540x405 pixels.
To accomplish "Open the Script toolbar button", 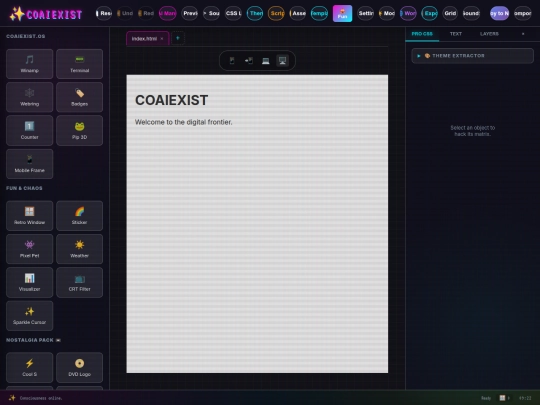I will [276, 13].
